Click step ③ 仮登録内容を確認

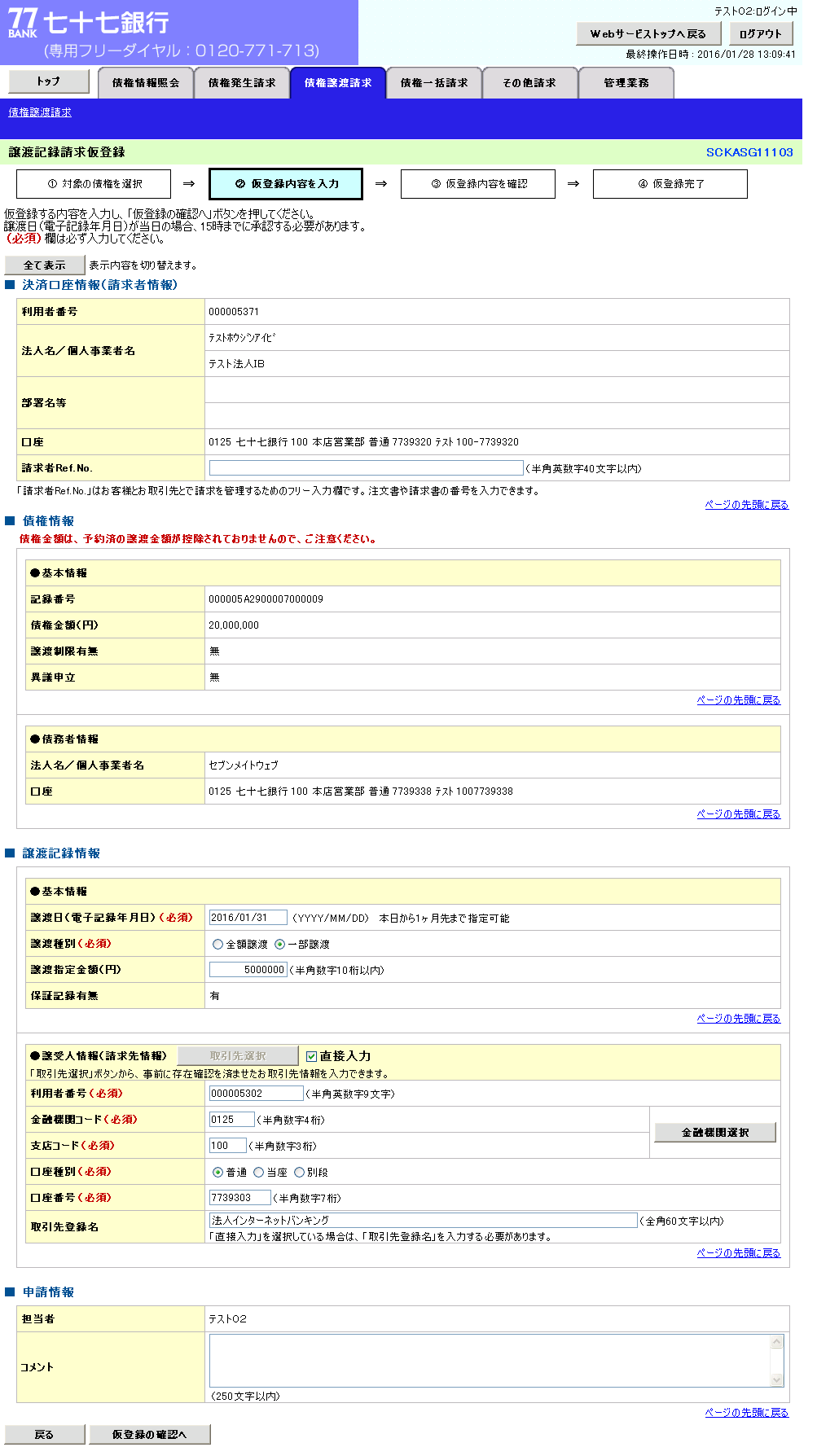coord(478,184)
